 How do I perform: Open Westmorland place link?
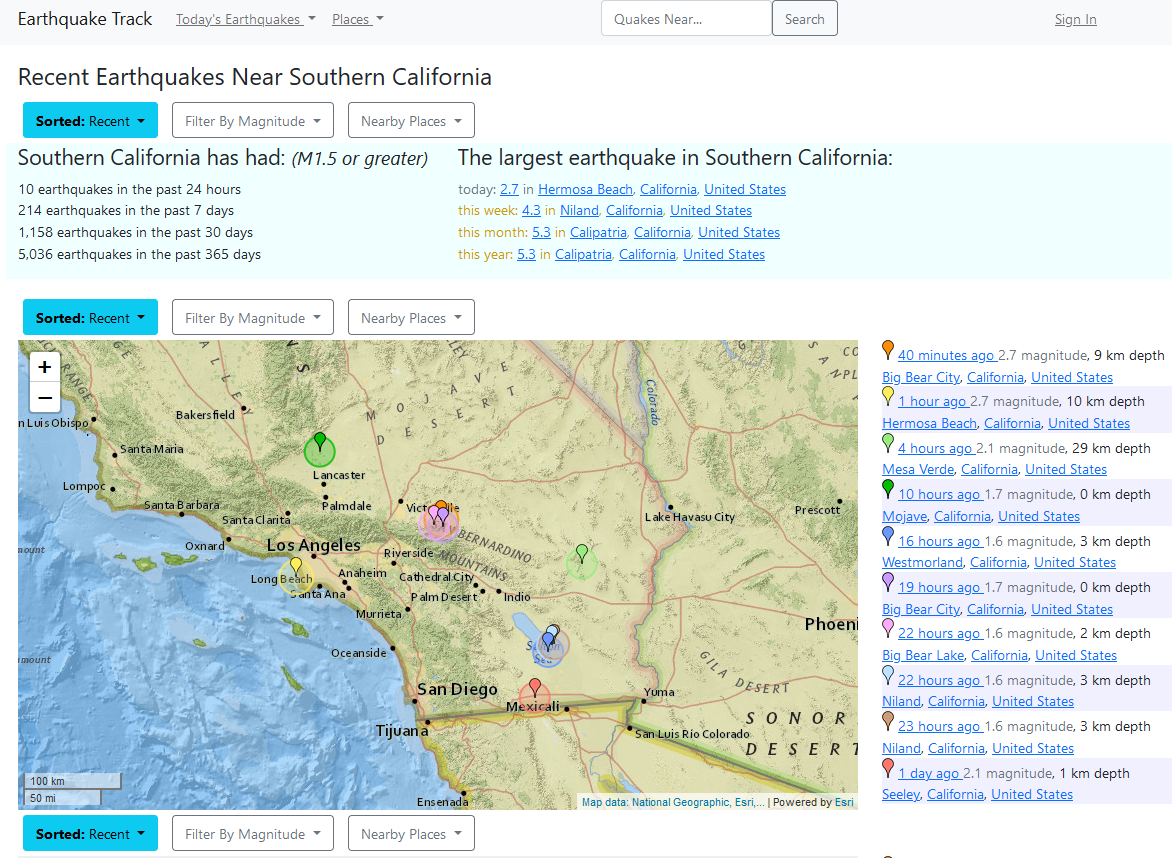coord(922,562)
